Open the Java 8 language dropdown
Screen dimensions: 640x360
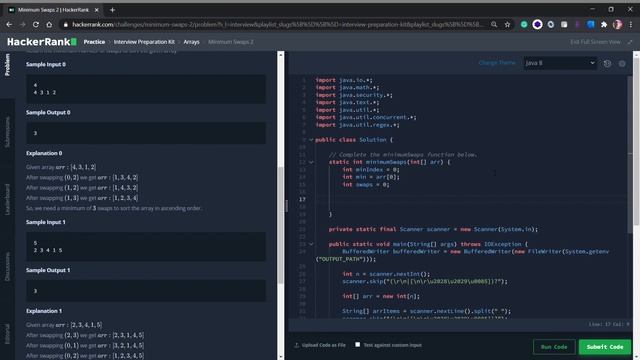tap(560, 63)
